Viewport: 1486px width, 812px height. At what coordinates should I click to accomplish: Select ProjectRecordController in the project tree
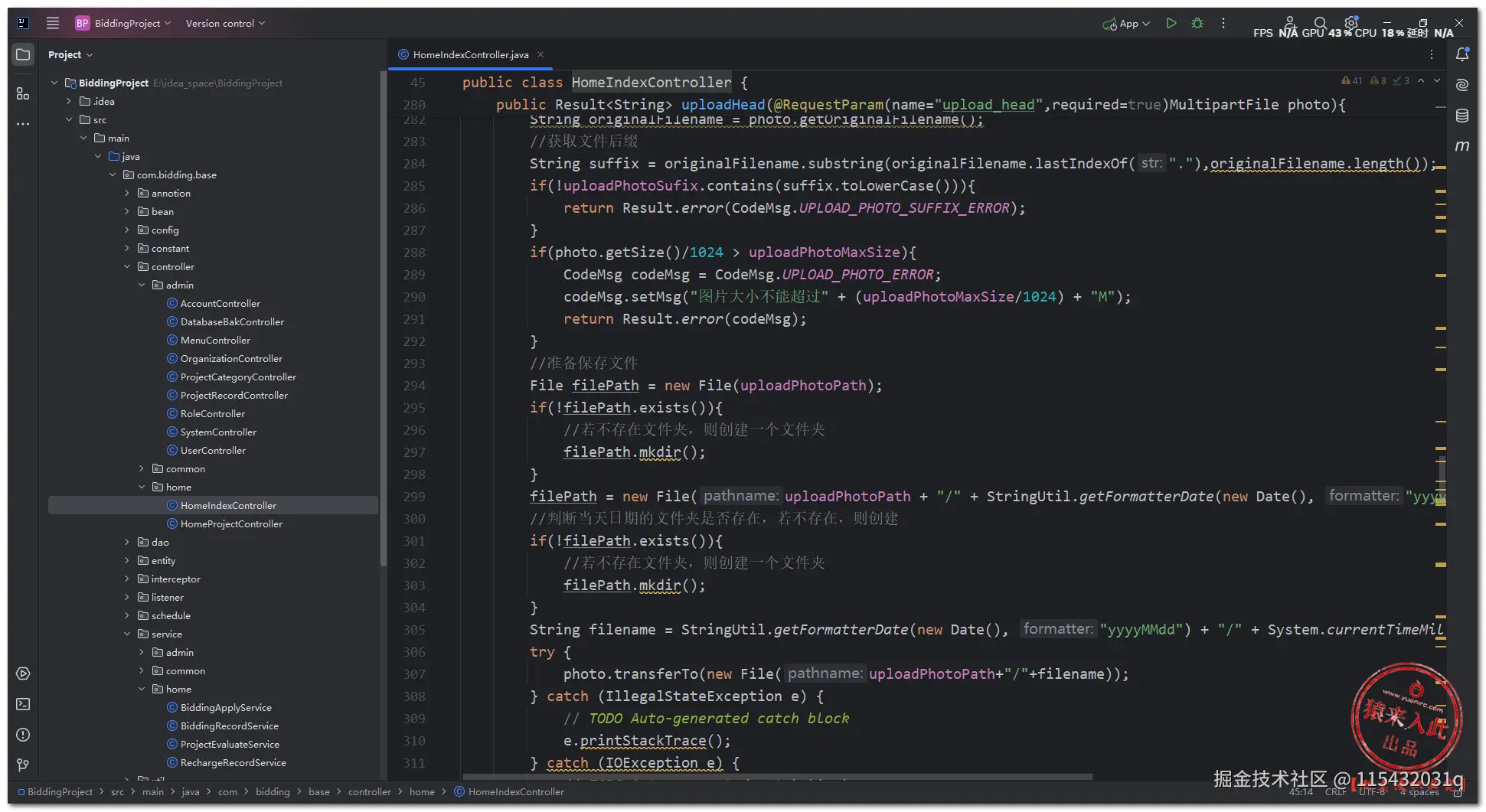point(234,395)
